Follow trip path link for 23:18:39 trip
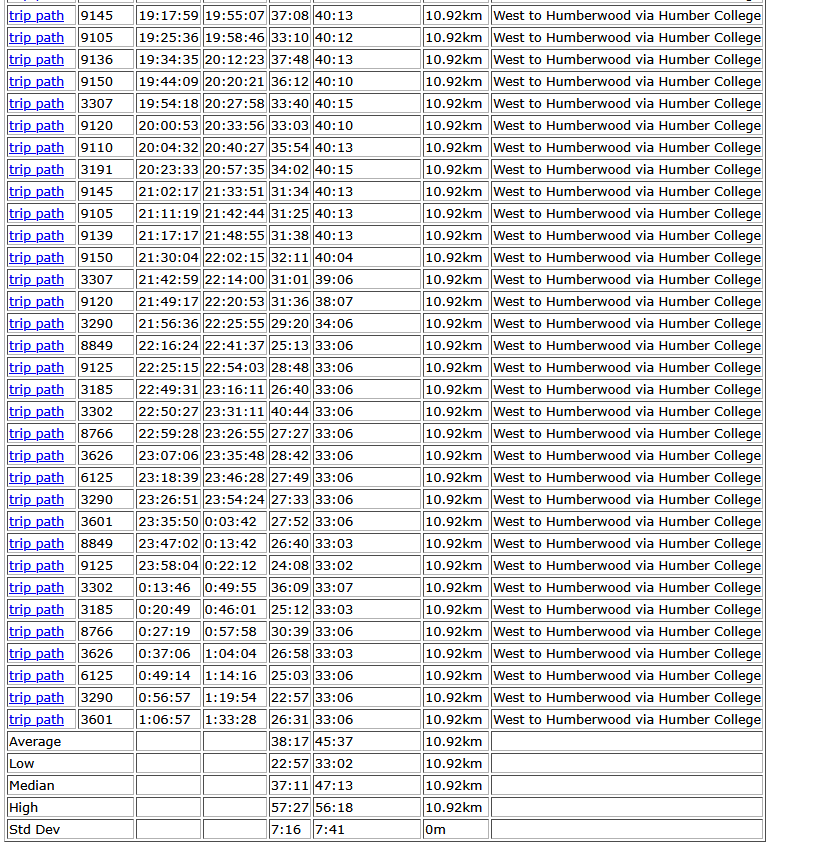Screen dimensions: 823x851 point(36,478)
